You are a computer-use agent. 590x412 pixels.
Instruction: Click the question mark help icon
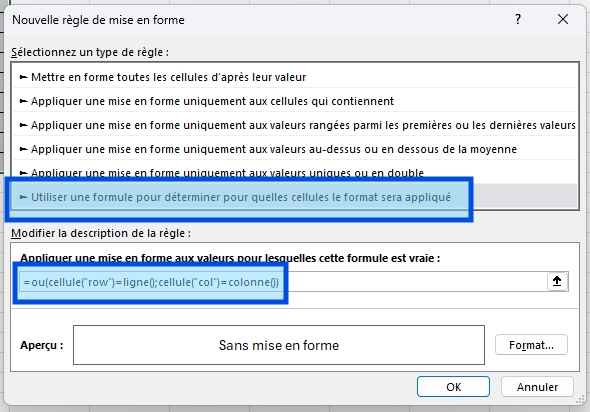click(518, 19)
